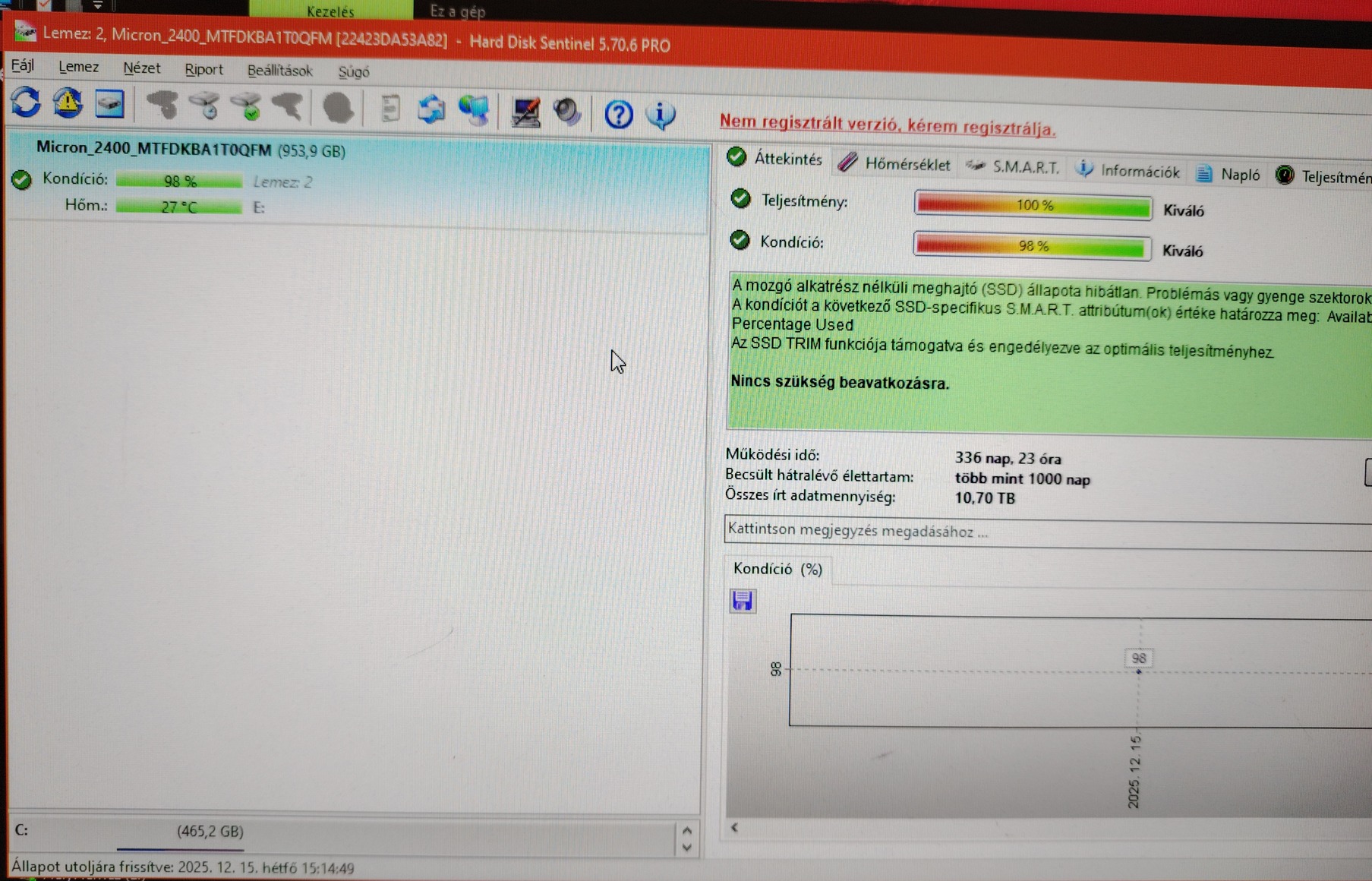The height and width of the screenshot is (881, 1372).
Task: Open the Súgó menu
Action: point(354,72)
